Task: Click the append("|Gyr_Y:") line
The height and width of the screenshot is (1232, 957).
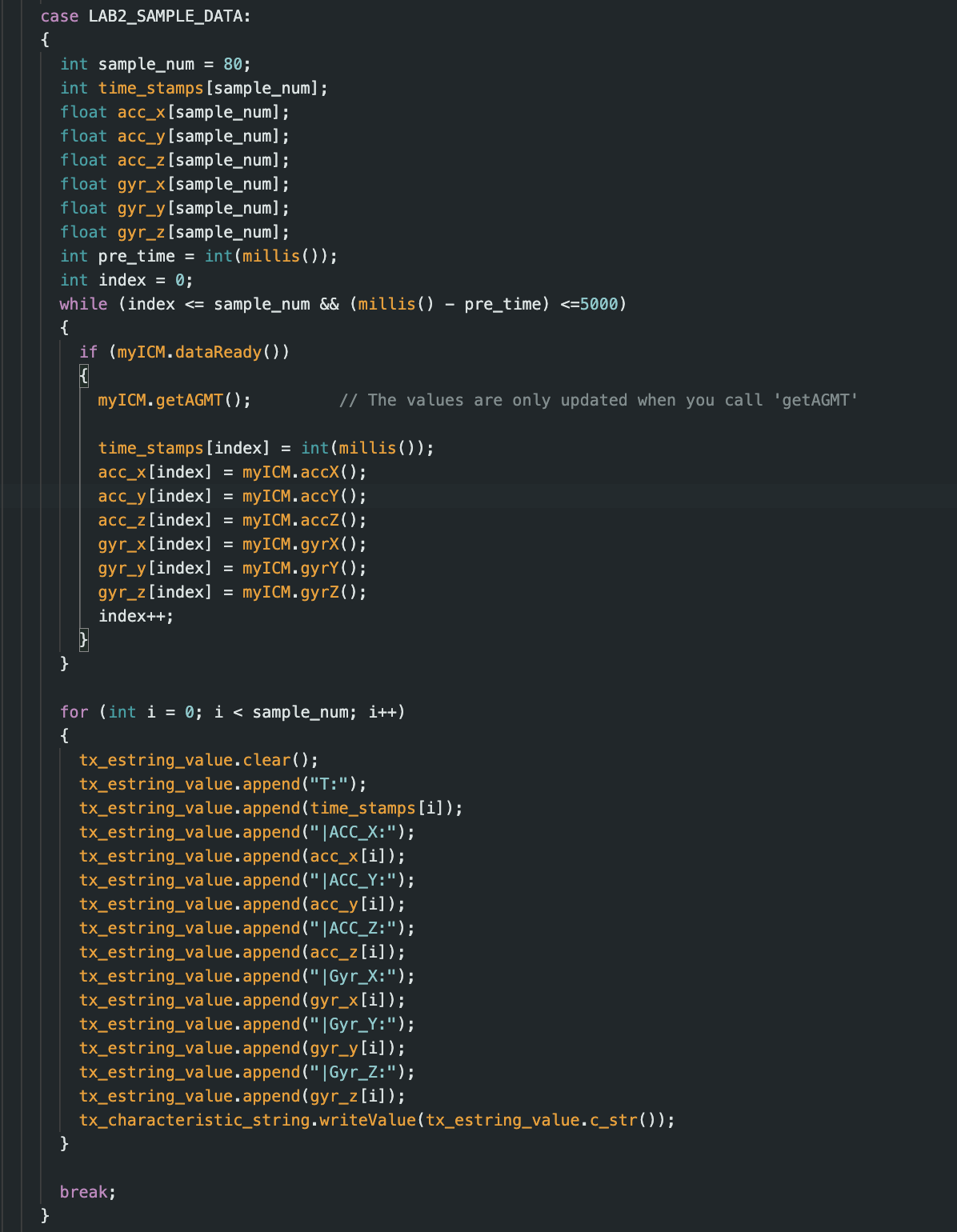Action: point(246,1024)
